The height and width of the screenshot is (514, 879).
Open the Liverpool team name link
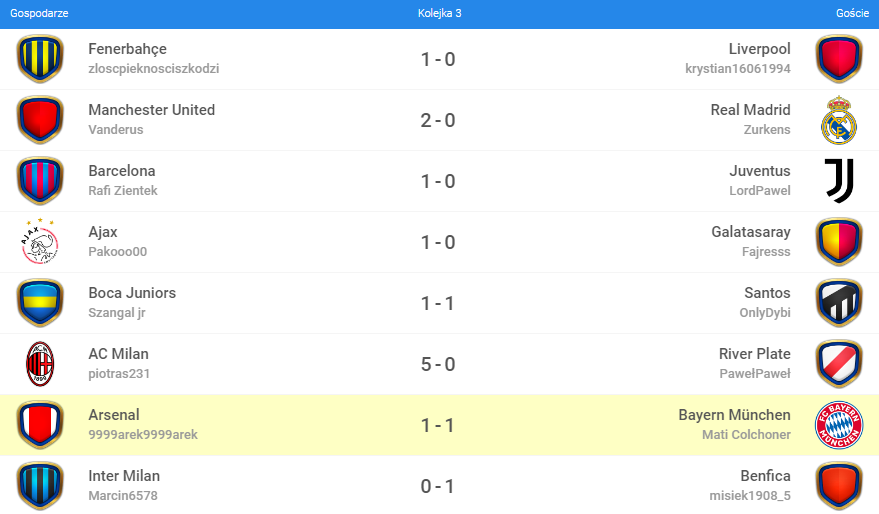pos(759,49)
